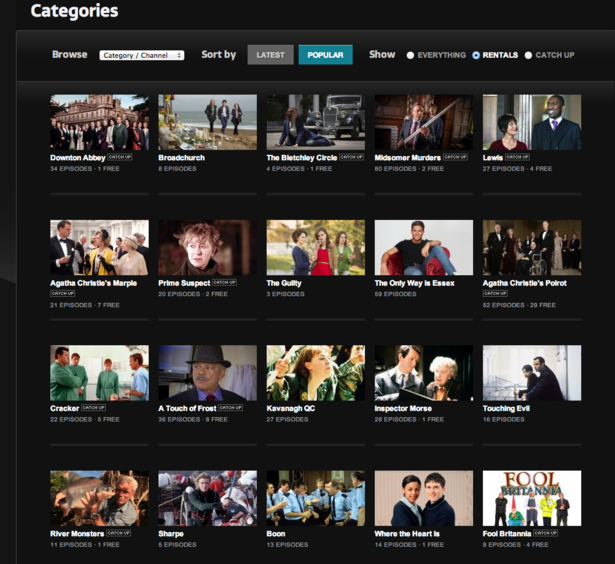Click the River Monsters title link
The height and width of the screenshot is (564, 615).
click(x=77, y=534)
